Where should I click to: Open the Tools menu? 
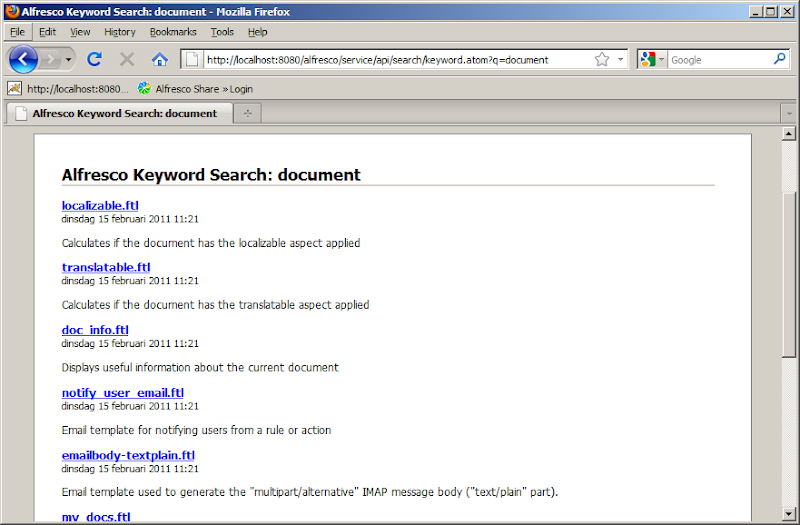(x=222, y=32)
